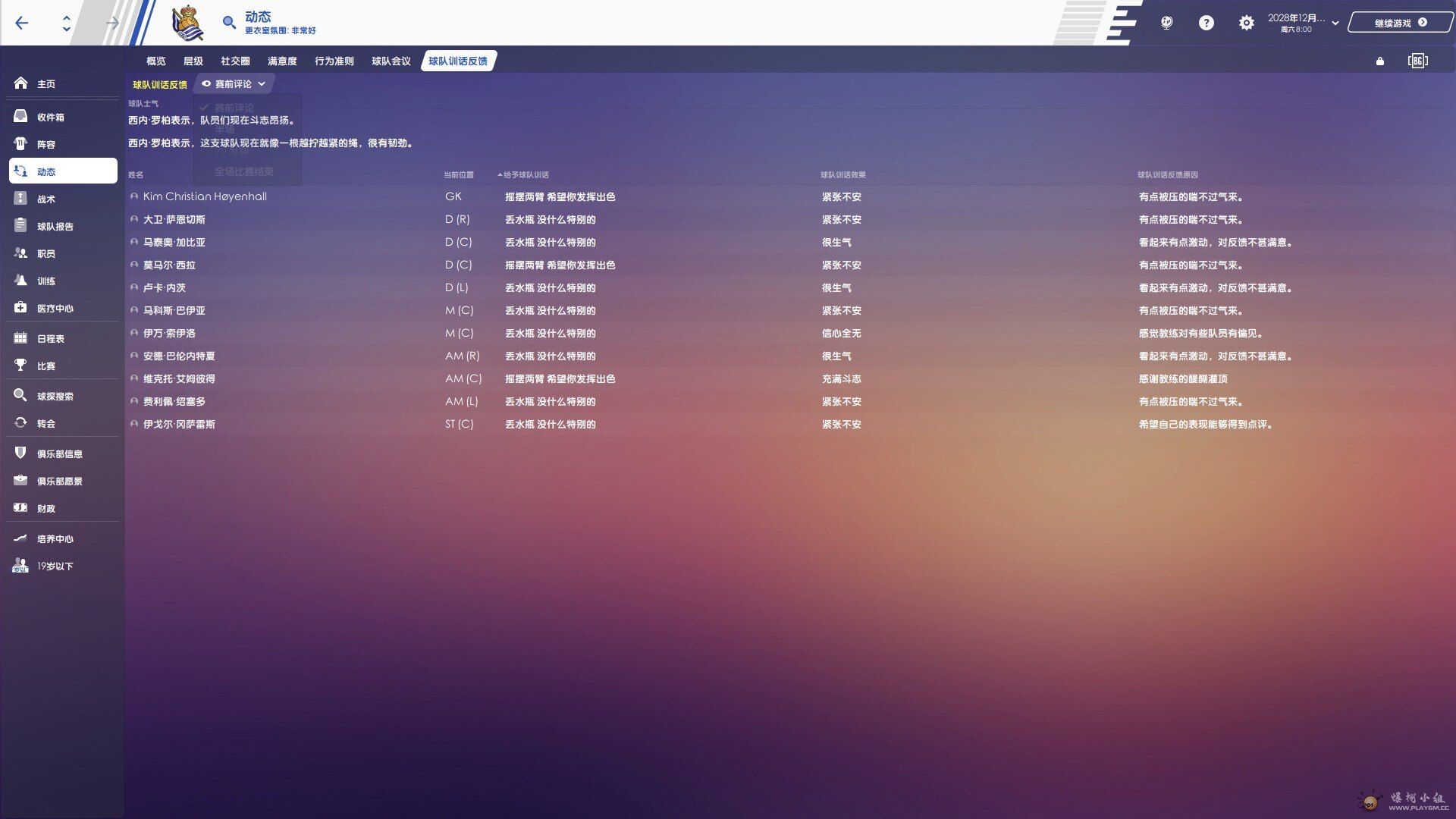Select 全场比赛结束 in dropdown list
1456x819 pixels.
click(x=244, y=171)
